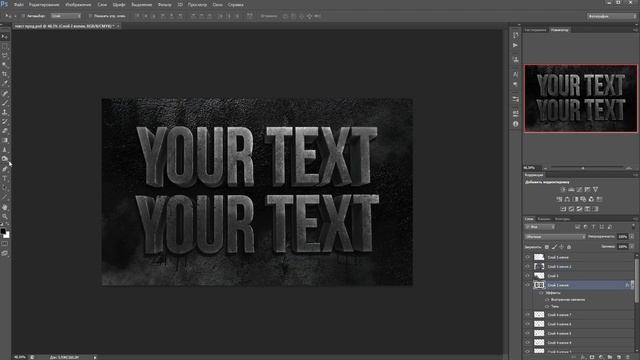Open the Фильтр menu
This screenshot has height=360, width=640.
[x=164, y=5]
